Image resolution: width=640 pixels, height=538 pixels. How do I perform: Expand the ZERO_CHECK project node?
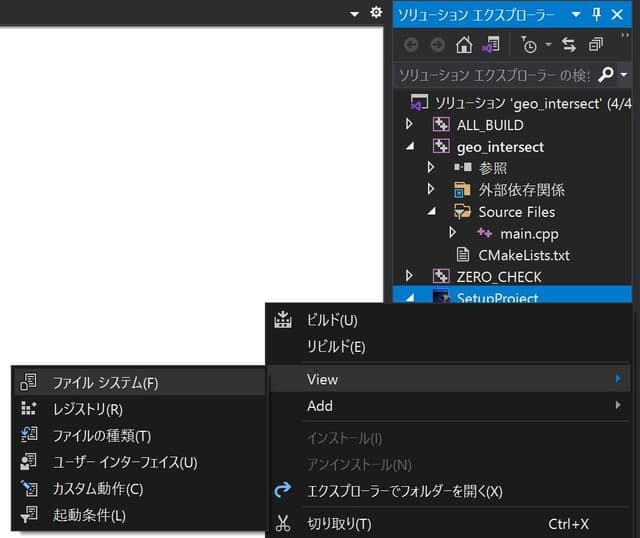point(409,276)
